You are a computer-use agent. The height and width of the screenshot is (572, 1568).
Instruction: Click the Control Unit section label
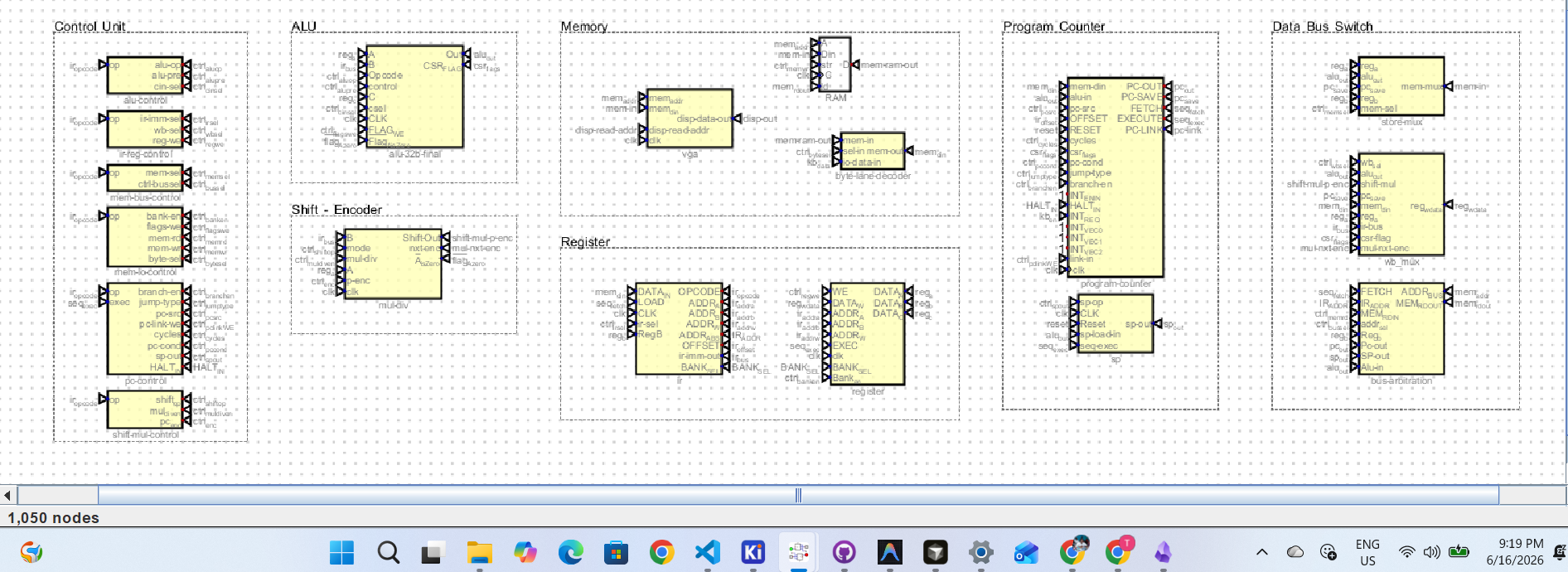point(90,27)
